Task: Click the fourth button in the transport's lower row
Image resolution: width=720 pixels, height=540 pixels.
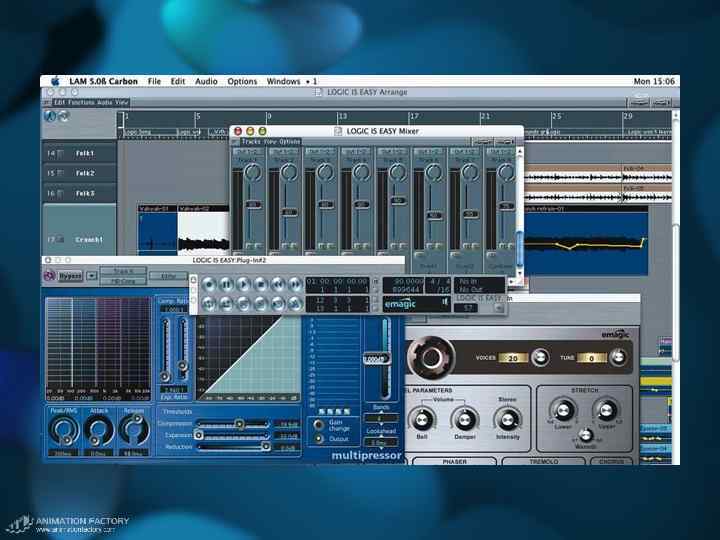Action: point(260,304)
